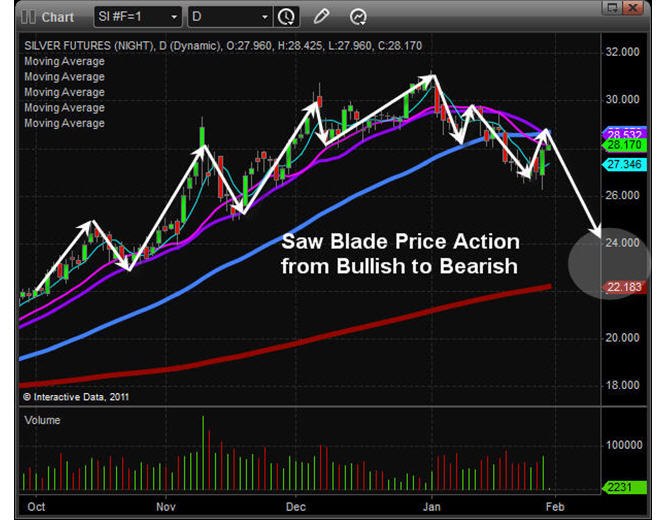Open the SI #F=1 symbol dropdown

[x=138, y=17]
